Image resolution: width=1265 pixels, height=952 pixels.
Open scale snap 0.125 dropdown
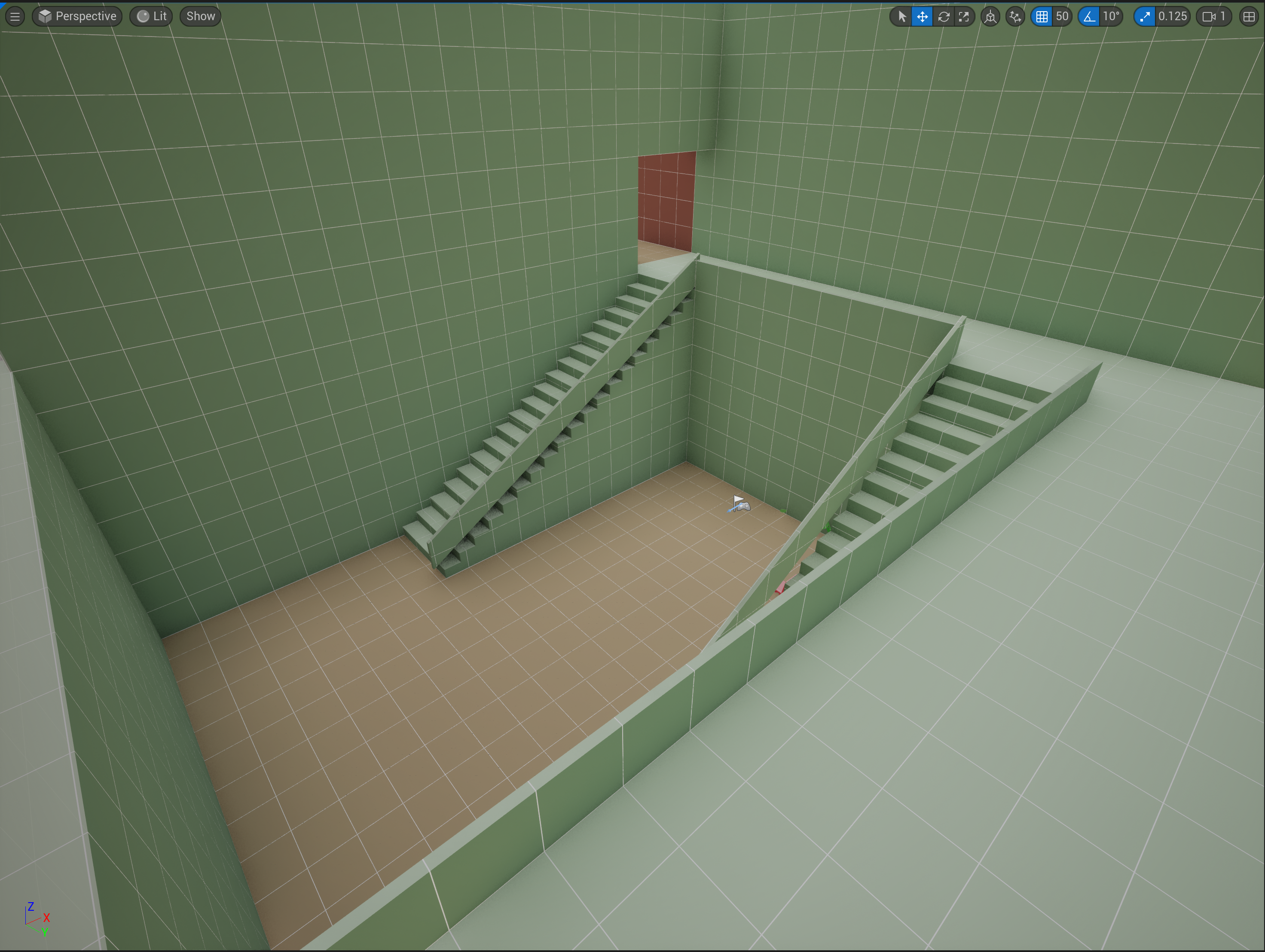(1172, 17)
